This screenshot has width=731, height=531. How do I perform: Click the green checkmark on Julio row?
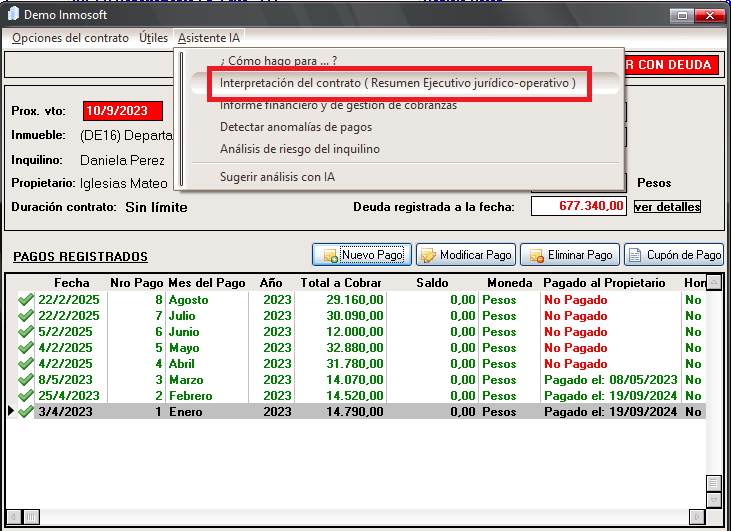(26, 316)
